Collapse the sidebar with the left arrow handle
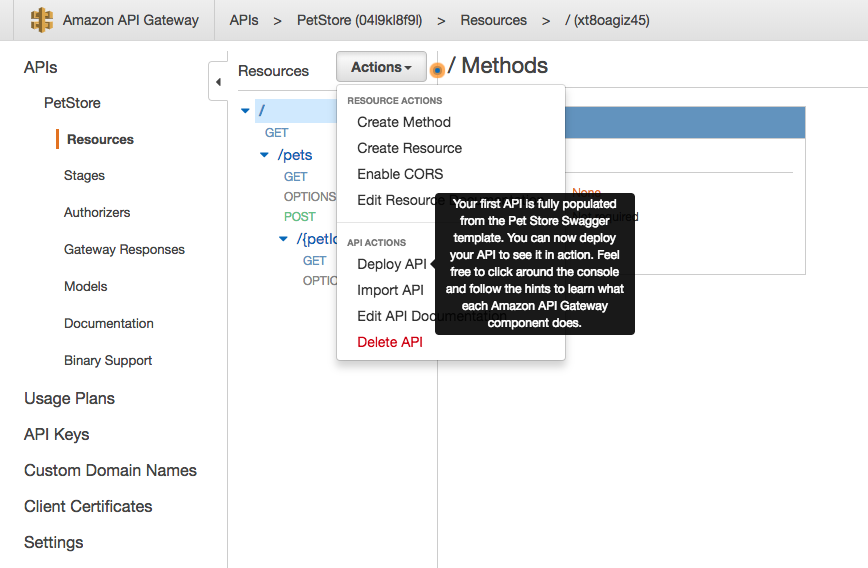Viewport: 868px width, 568px height. (x=218, y=82)
